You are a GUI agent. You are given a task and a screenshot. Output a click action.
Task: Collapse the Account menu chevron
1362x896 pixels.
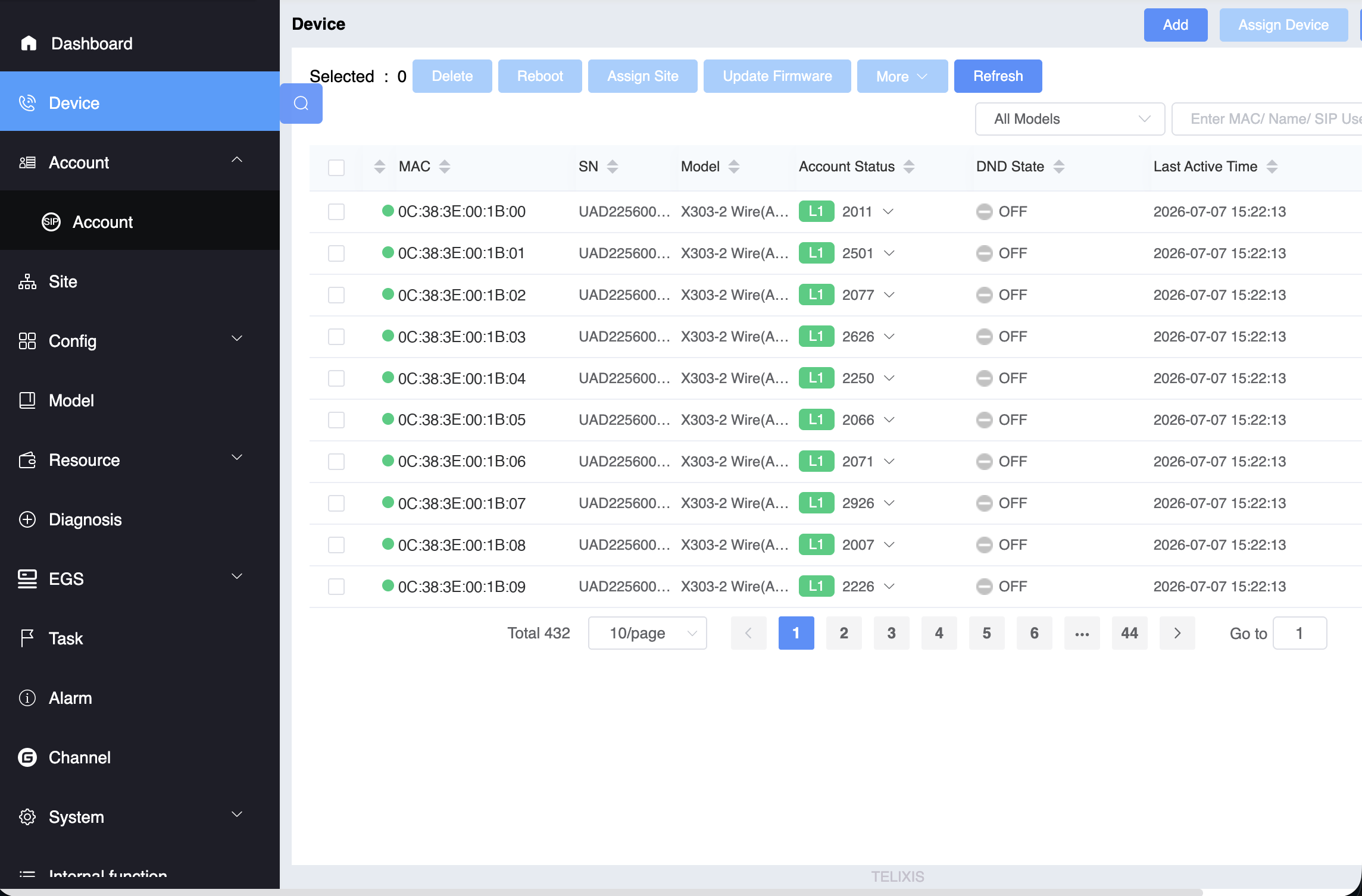pyautogui.click(x=237, y=160)
